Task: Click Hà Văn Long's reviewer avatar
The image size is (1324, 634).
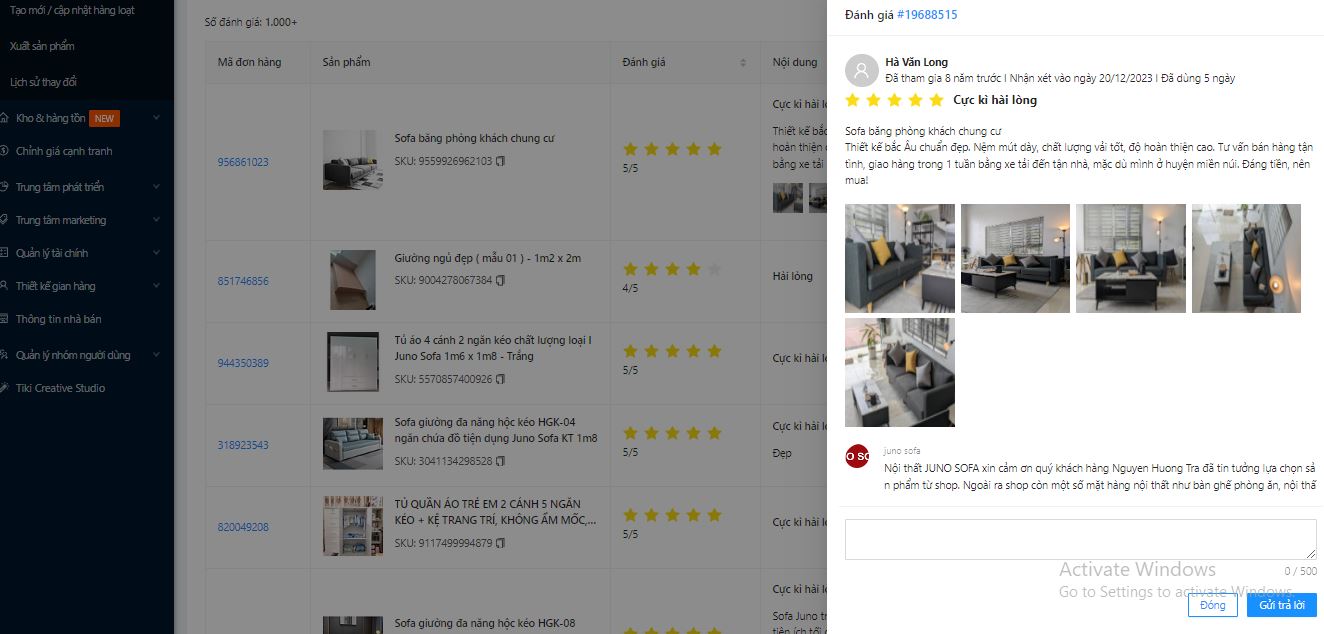Action: click(862, 70)
